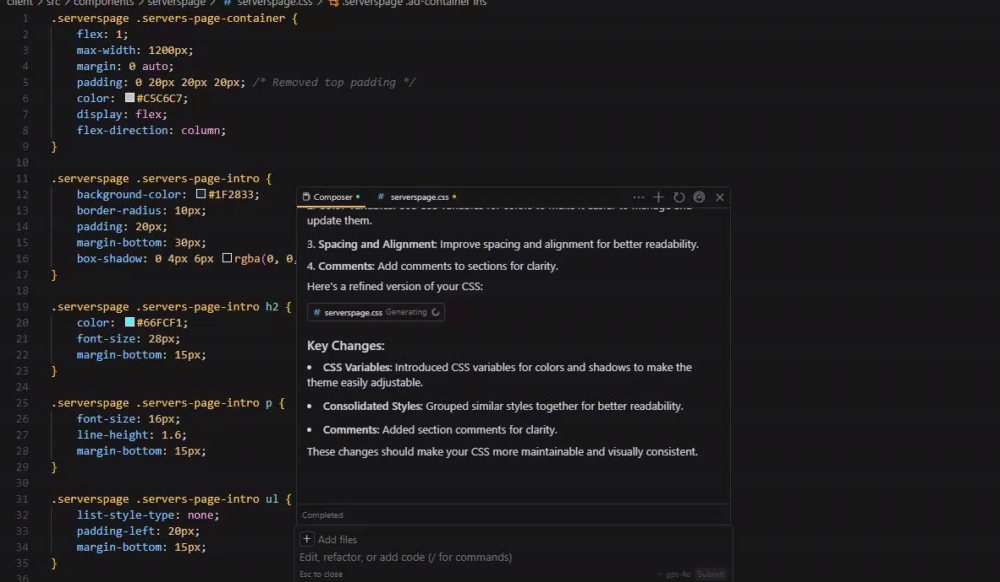Click breadcrumb item 'components'

(103, 3)
